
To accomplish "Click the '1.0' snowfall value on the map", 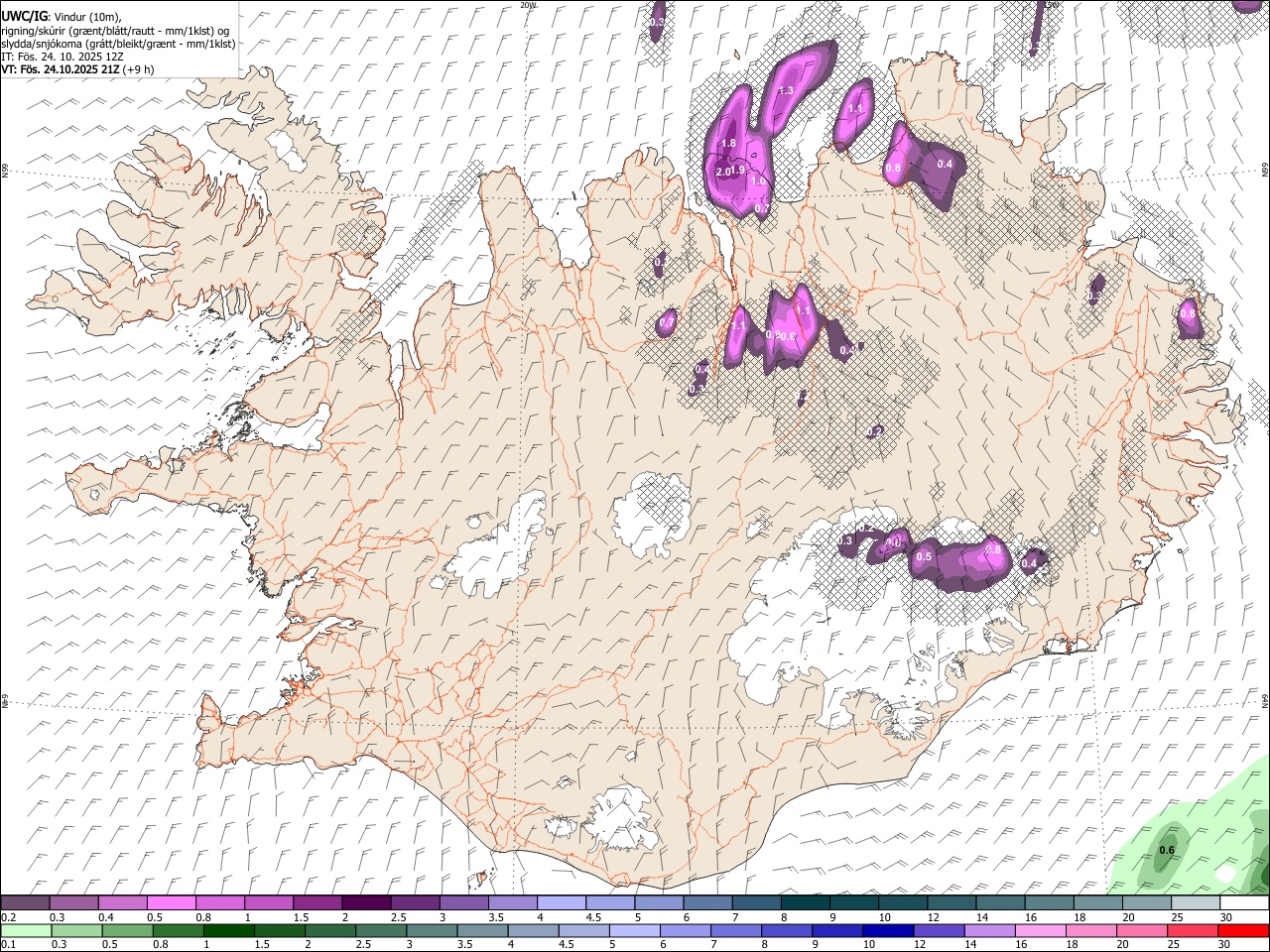I will click(759, 181).
